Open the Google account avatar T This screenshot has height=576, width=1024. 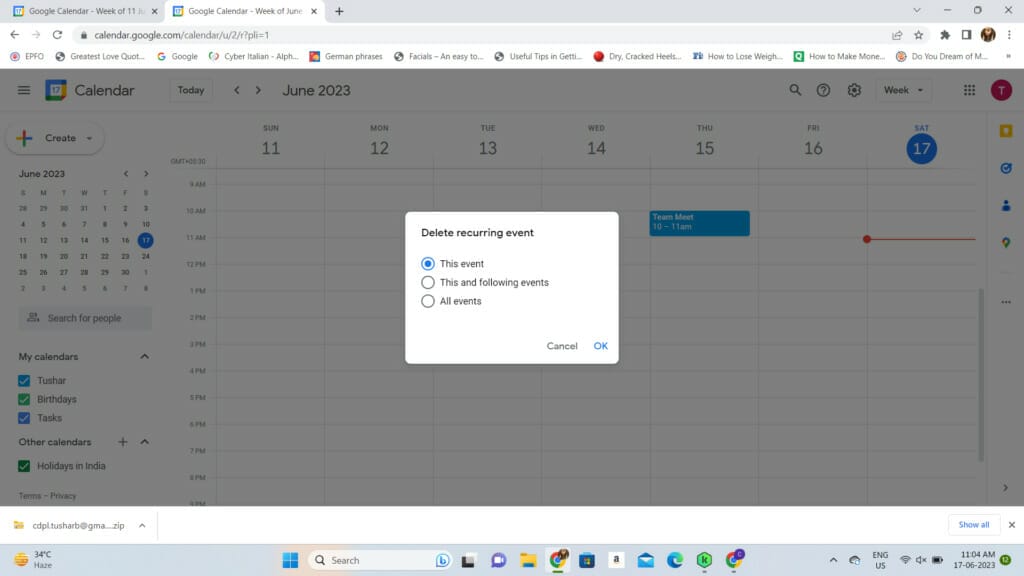click(x=1000, y=90)
